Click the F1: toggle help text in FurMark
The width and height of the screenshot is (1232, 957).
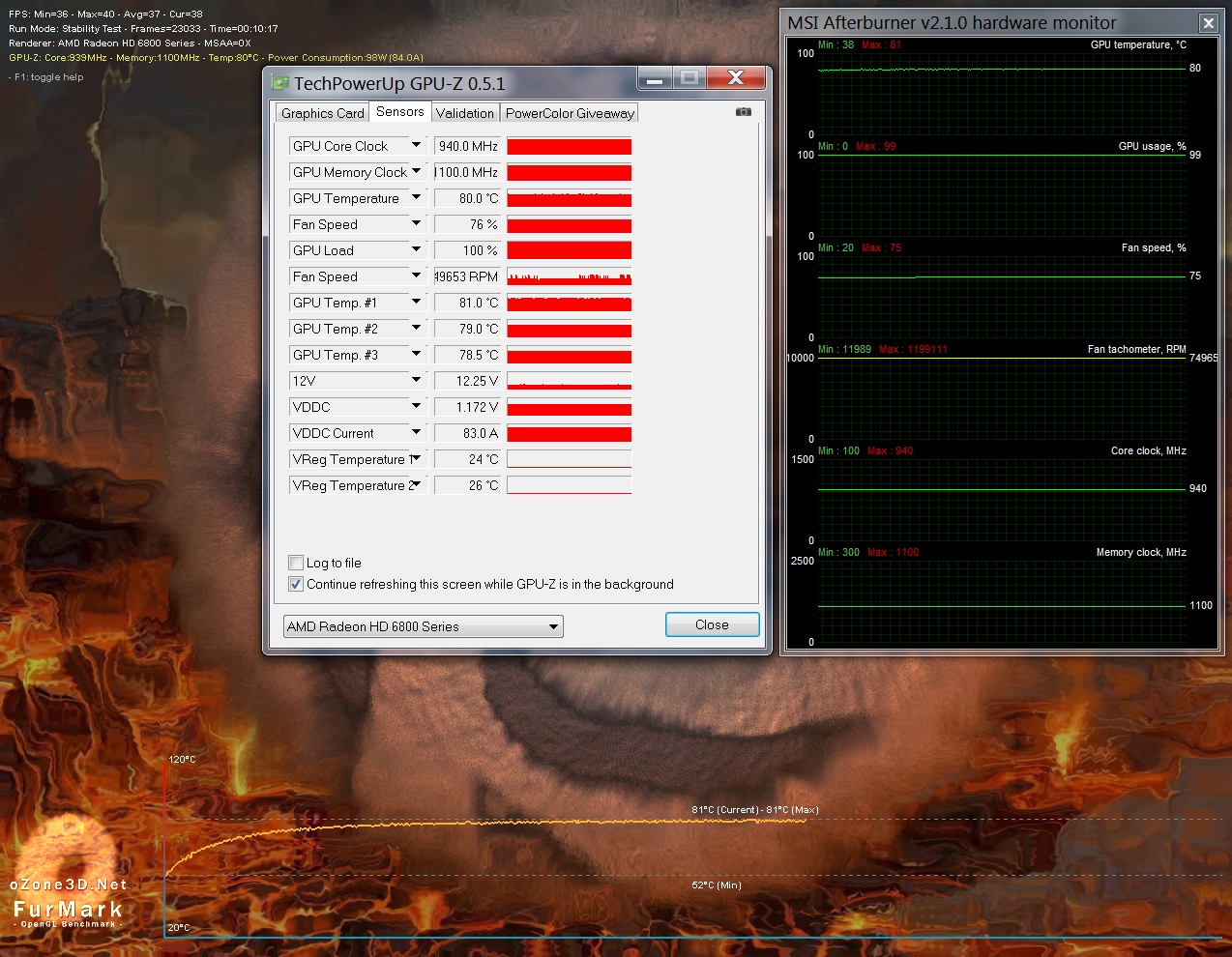click(x=48, y=77)
